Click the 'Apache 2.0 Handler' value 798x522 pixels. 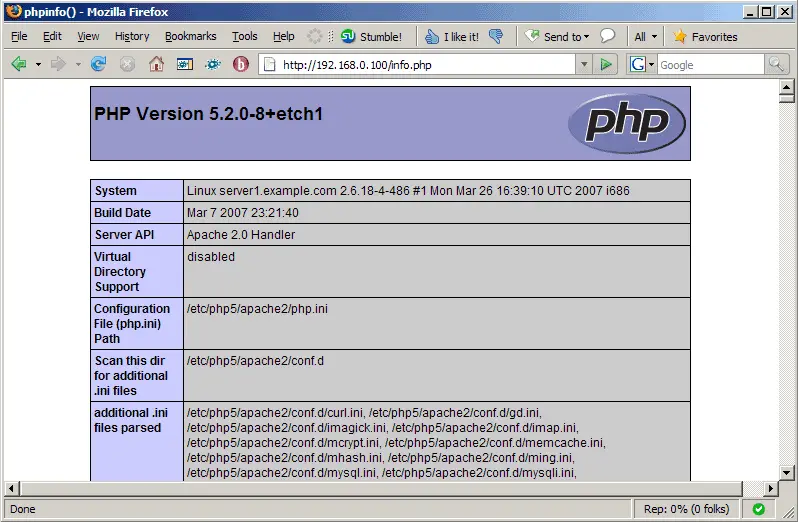click(x=241, y=235)
